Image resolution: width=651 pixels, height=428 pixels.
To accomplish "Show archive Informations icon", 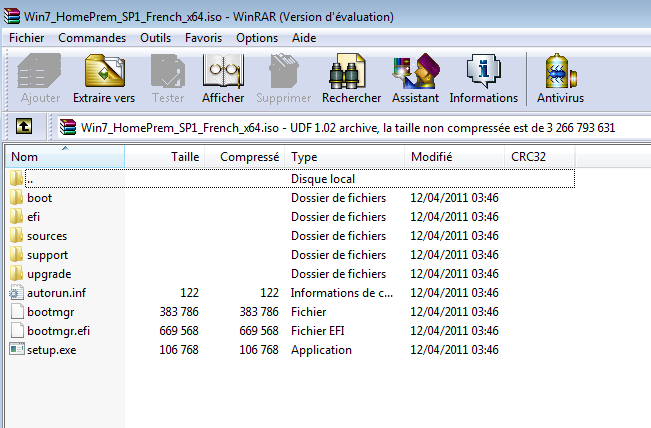I will (x=484, y=78).
